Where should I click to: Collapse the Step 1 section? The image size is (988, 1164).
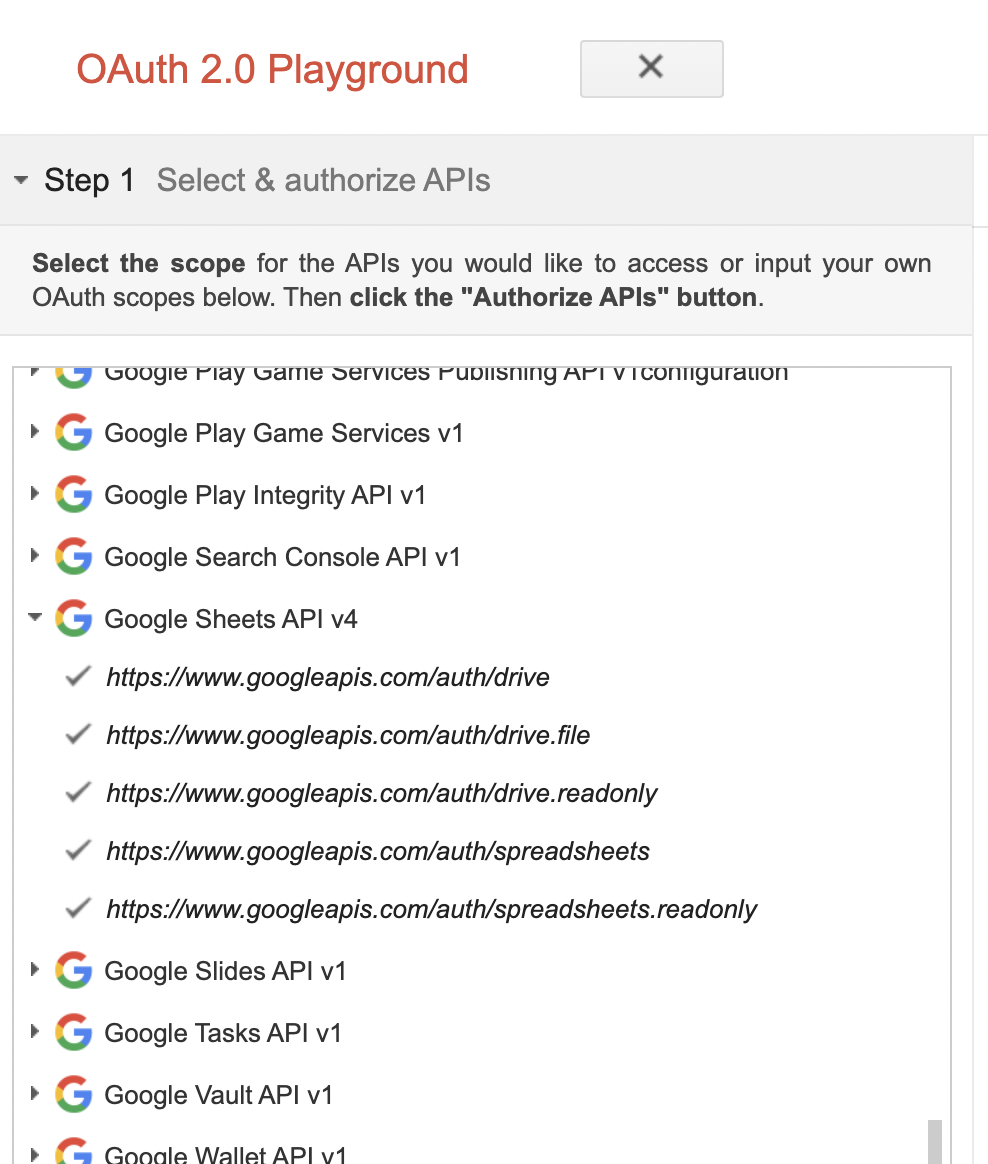tap(20, 179)
